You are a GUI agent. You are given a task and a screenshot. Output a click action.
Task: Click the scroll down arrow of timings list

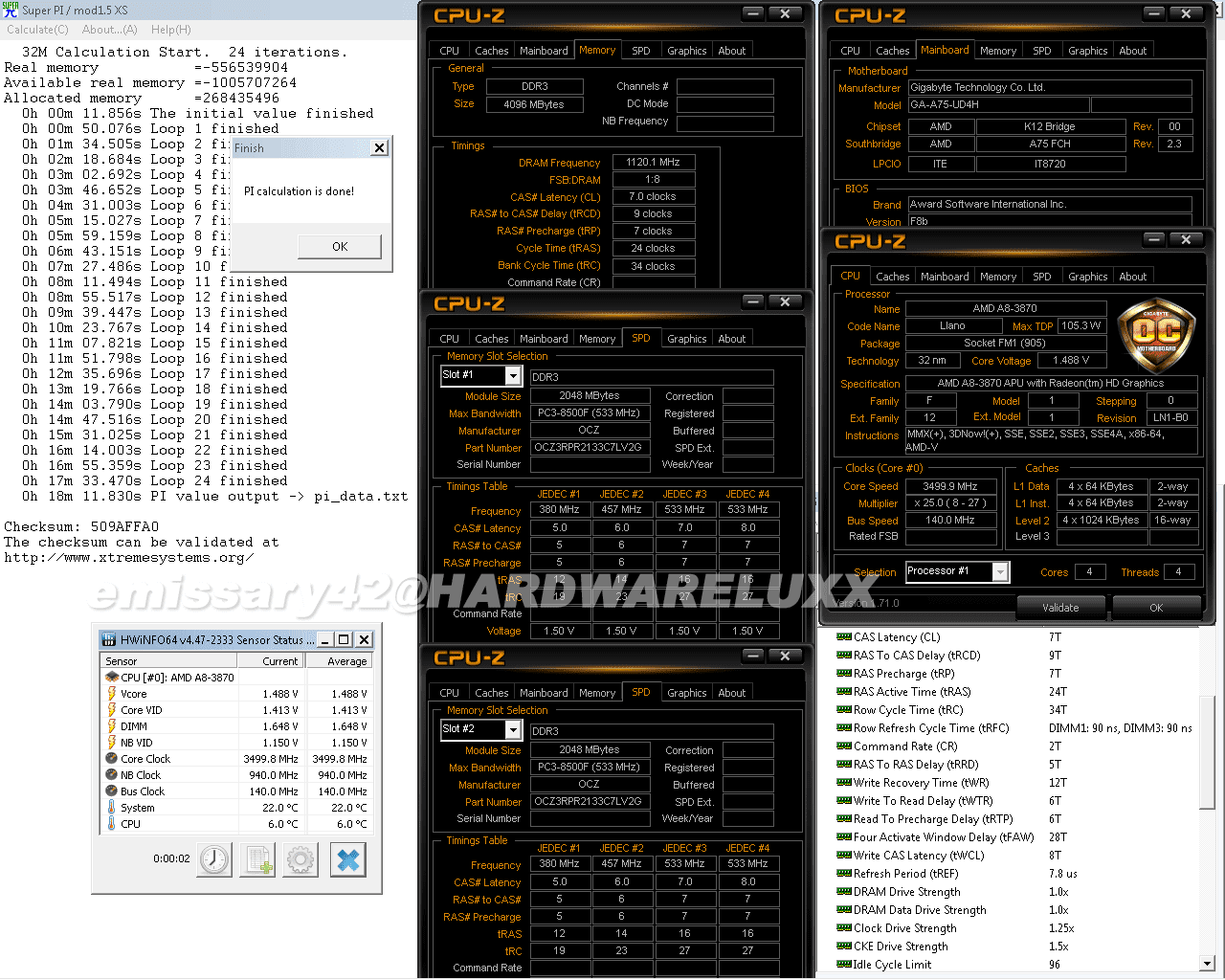tap(1207, 964)
